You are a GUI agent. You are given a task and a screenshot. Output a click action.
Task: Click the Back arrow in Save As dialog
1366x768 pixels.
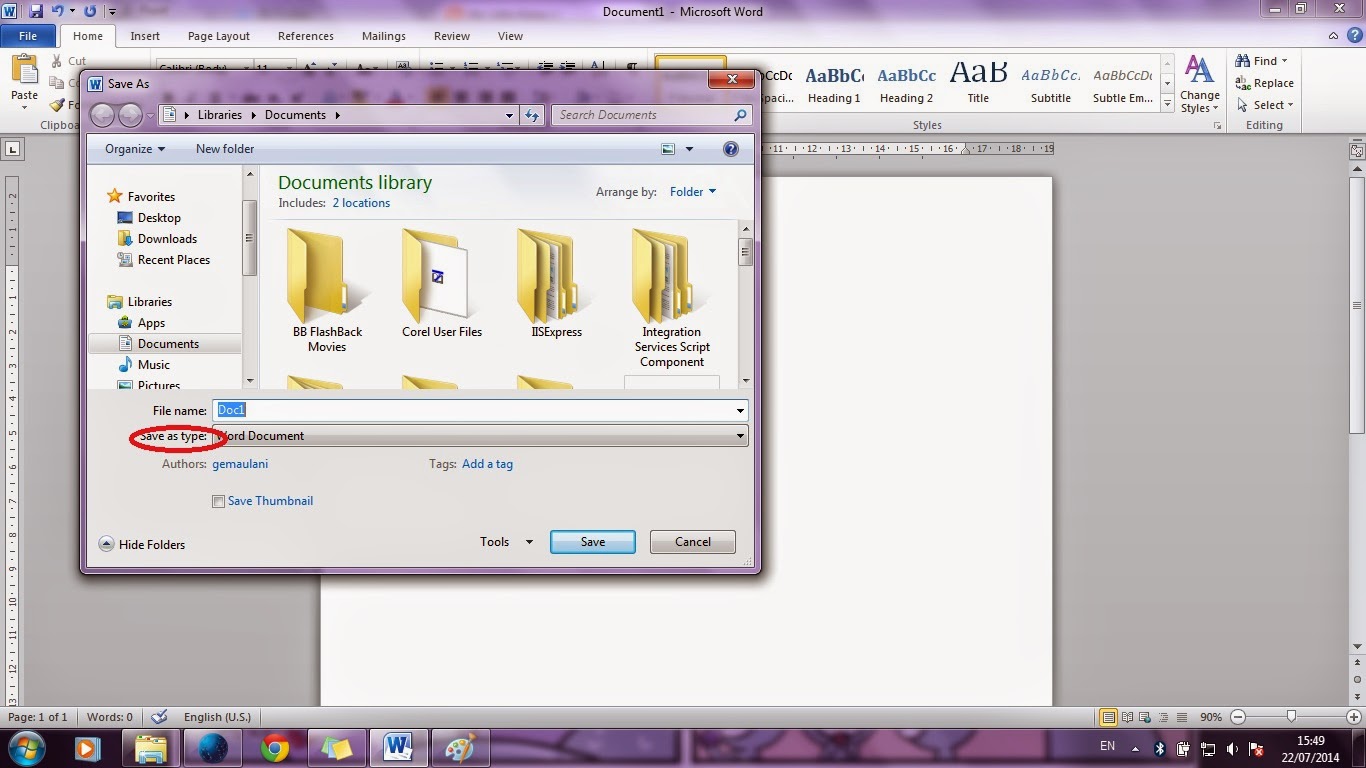102,115
